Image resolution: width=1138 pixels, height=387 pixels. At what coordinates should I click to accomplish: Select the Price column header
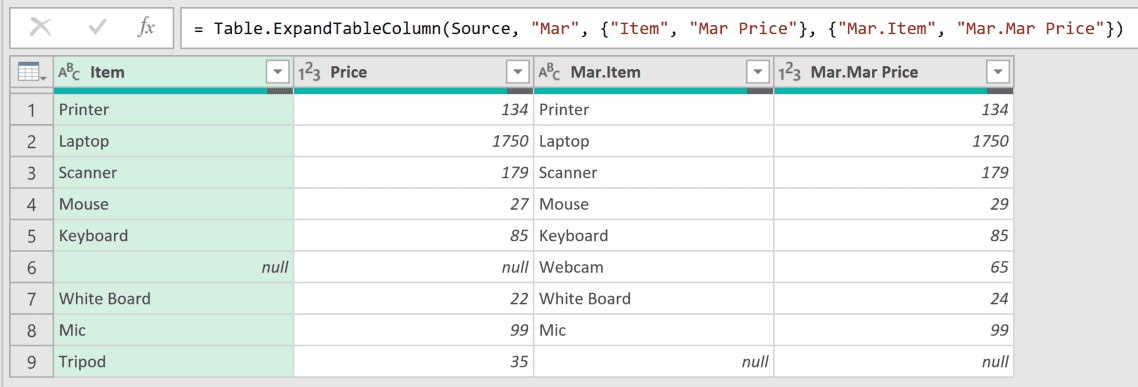[414, 73]
